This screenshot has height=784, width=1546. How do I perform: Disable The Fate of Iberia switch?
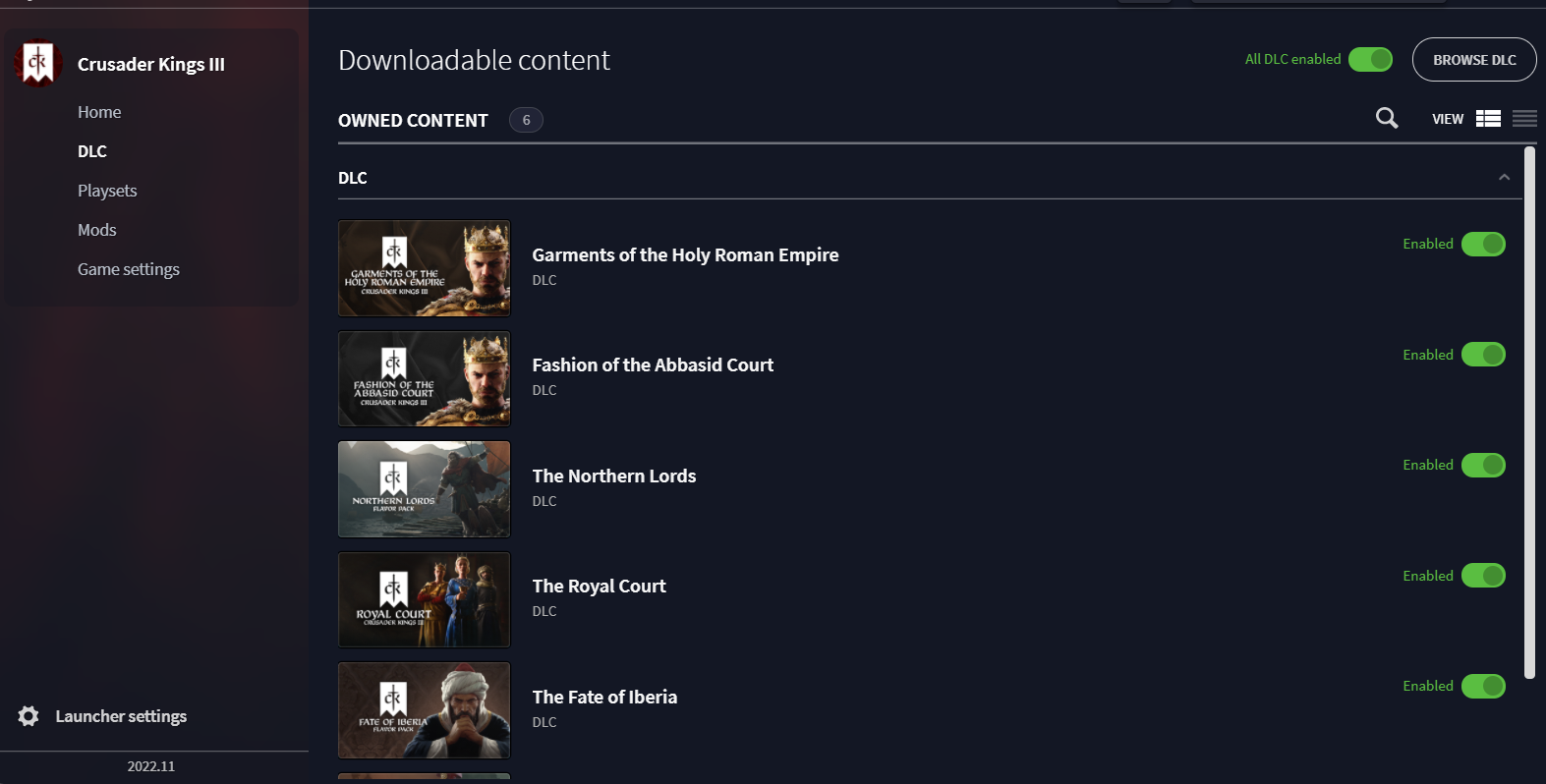point(1483,686)
